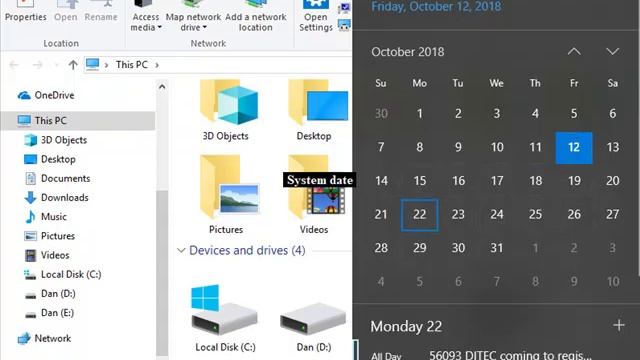Select October 4 on the calendar

pos(535,113)
